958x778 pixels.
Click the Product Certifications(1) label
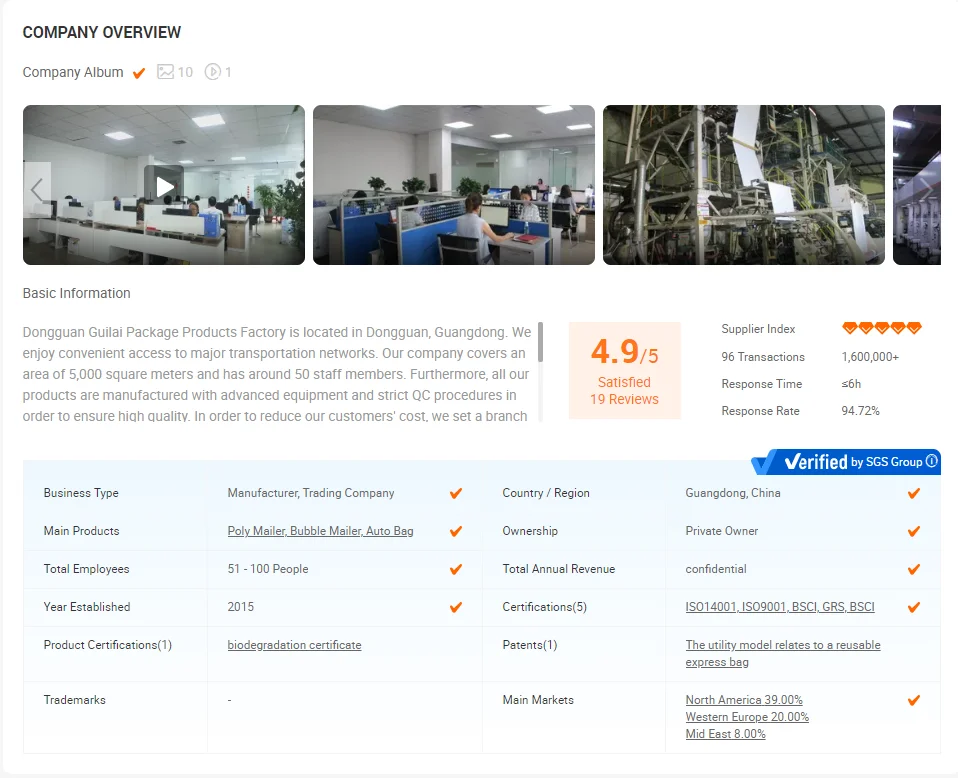tap(108, 645)
